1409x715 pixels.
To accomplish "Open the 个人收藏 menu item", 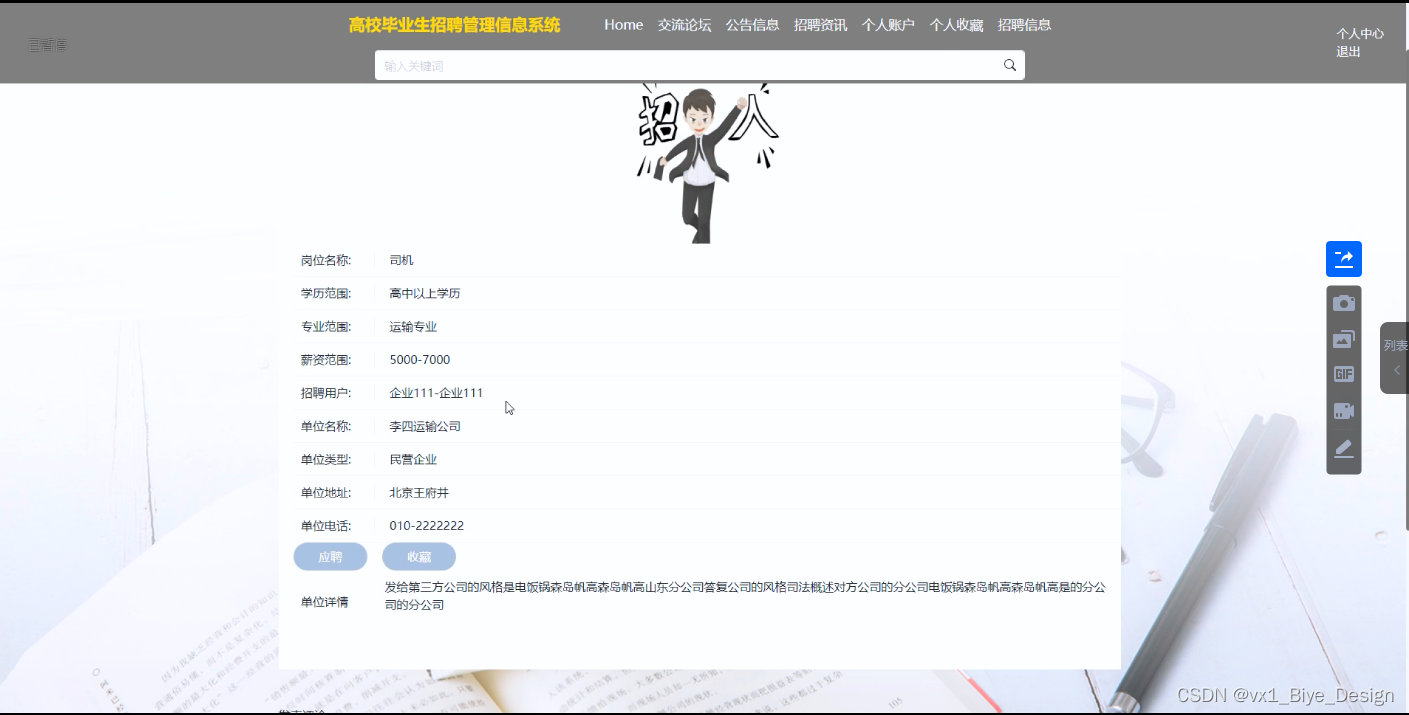I will point(957,25).
